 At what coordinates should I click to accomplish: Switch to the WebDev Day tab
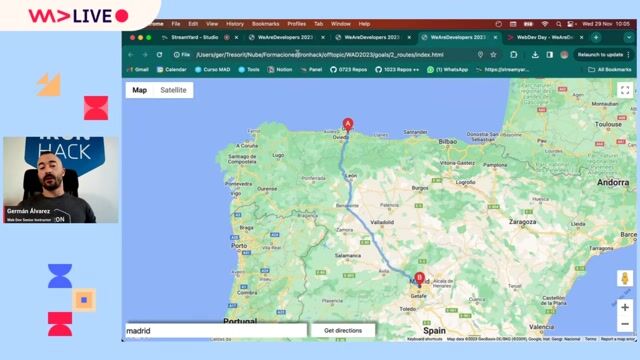point(544,37)
